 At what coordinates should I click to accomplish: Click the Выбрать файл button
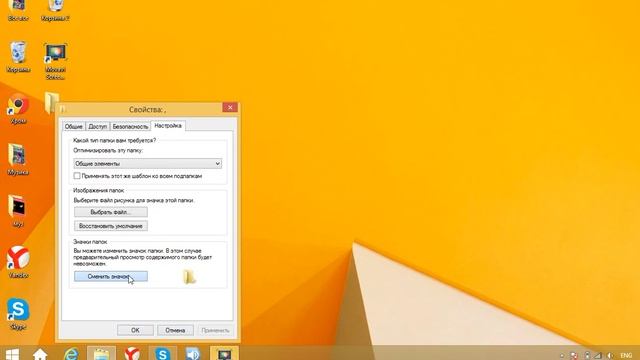point(111,212)
